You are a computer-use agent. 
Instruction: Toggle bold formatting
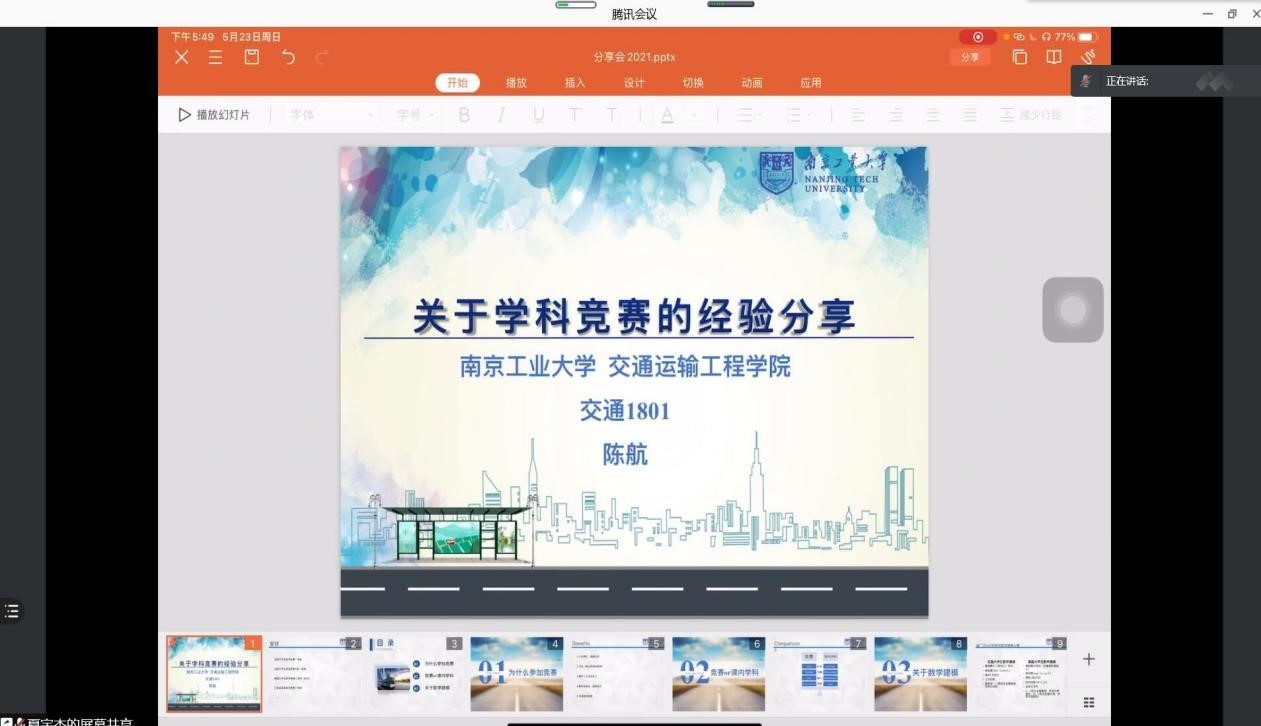point(464,115)
